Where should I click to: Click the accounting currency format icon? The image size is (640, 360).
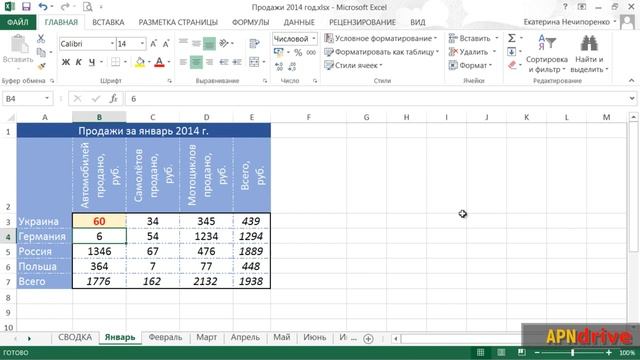(278, 52)
